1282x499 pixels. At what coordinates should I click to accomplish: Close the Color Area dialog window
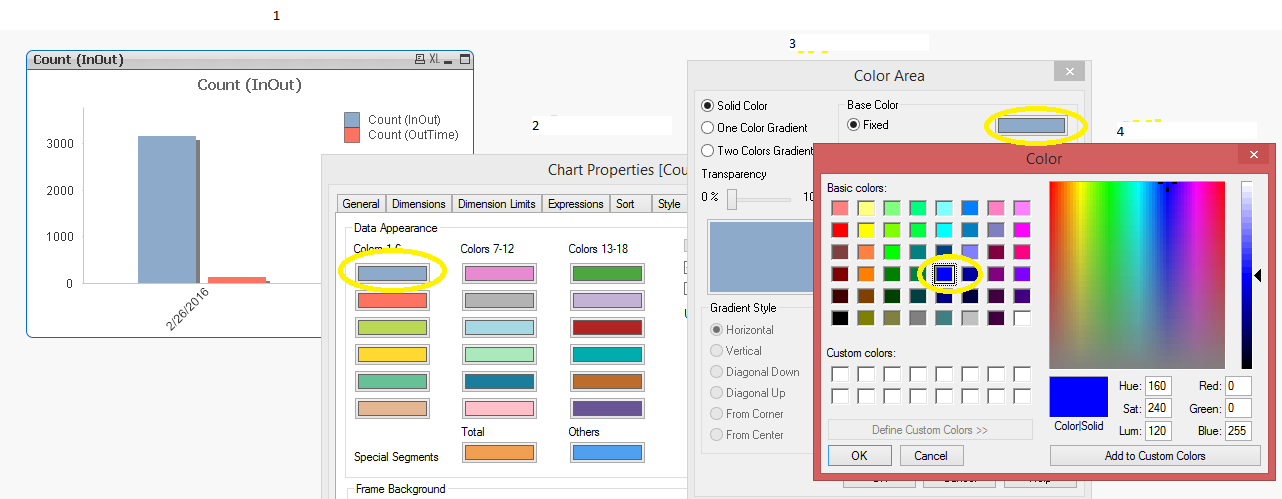(x=1069, y=71)
